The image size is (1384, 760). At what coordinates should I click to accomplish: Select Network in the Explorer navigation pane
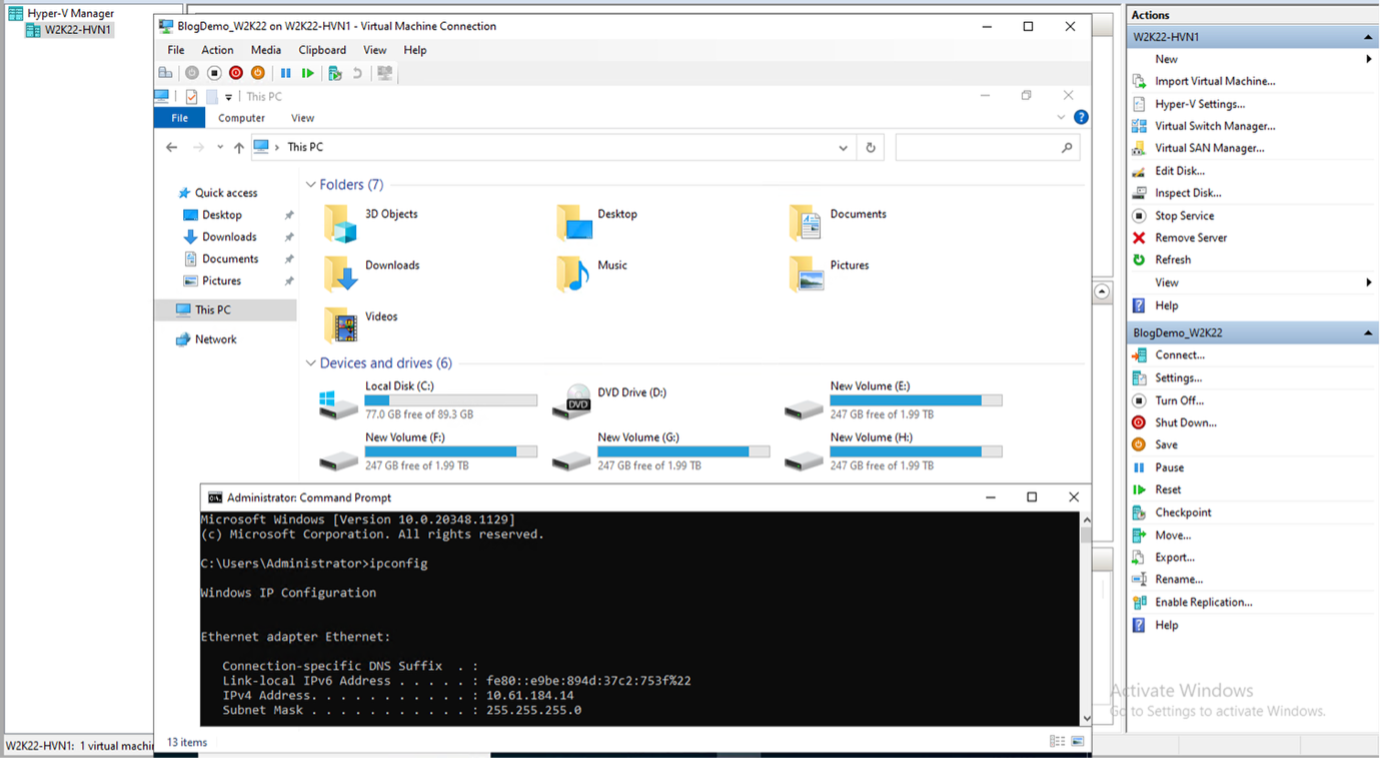(x=216, y=340)
